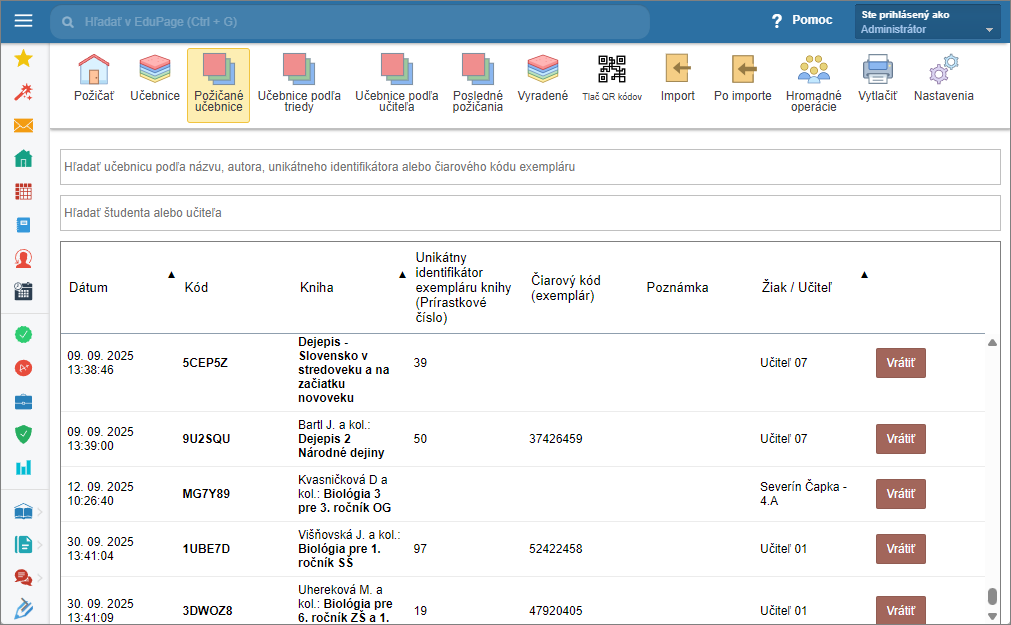
Task: Focus the Hľadať študenta alebo učiteľa field
Action: tap(530, 213)
